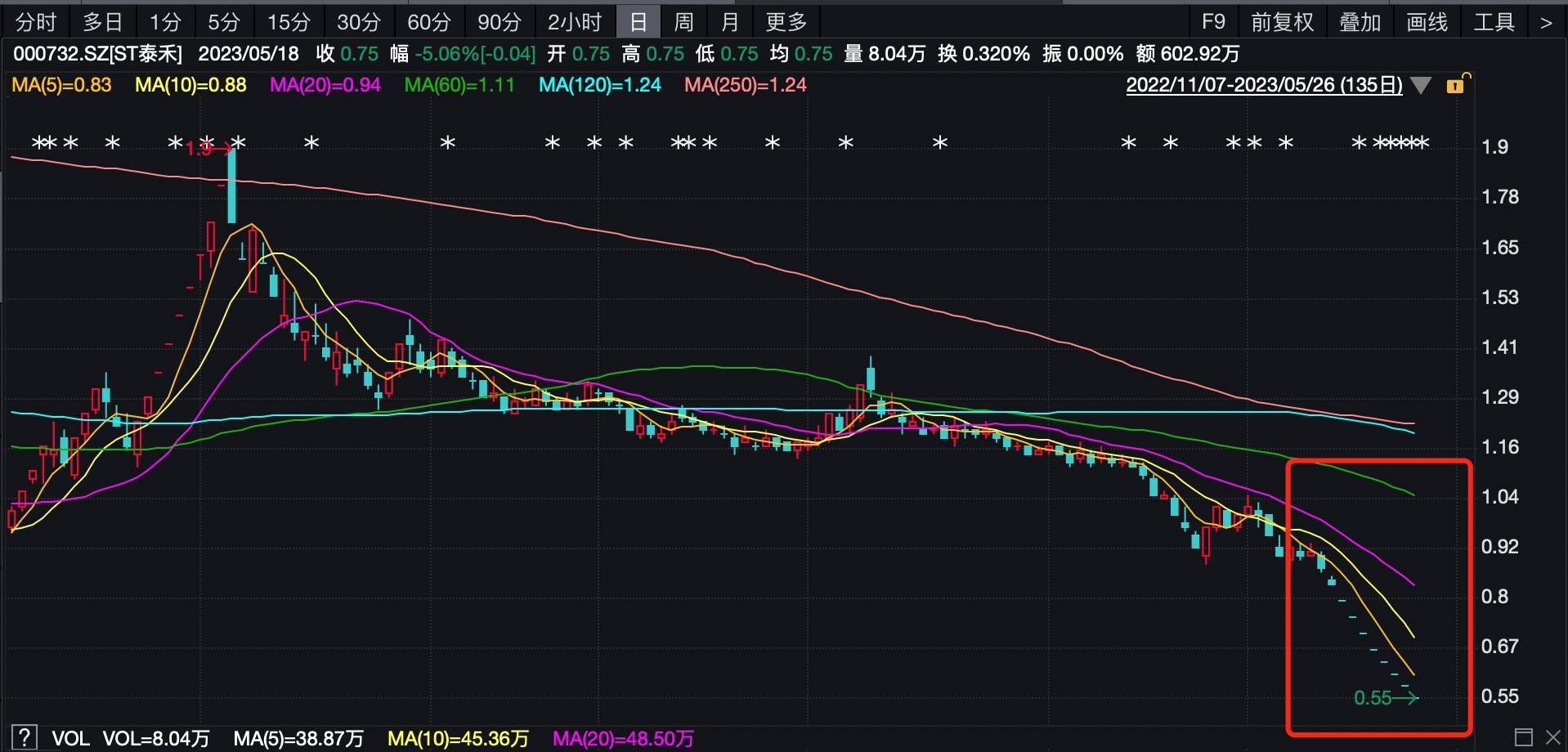The width and height of the screenshot is (1568, 752).
Task: Click the date range 2022/11/07-2023/05/26 link
Action: tap(1264, 85)
